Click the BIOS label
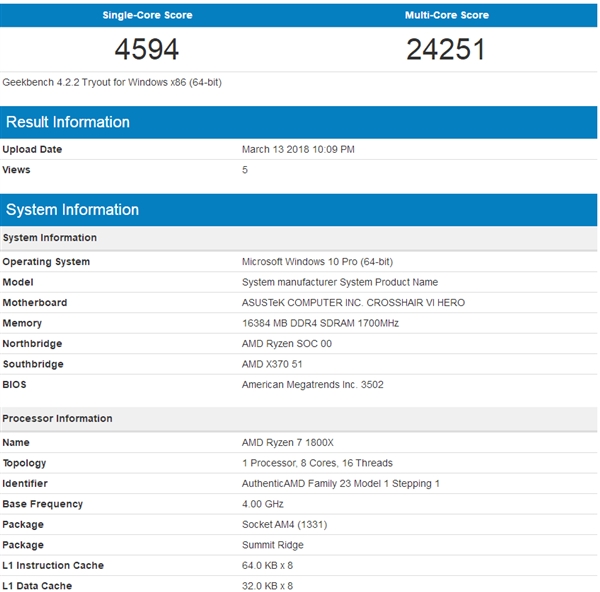Screen dimensions: 600x592 click(15, 385)
